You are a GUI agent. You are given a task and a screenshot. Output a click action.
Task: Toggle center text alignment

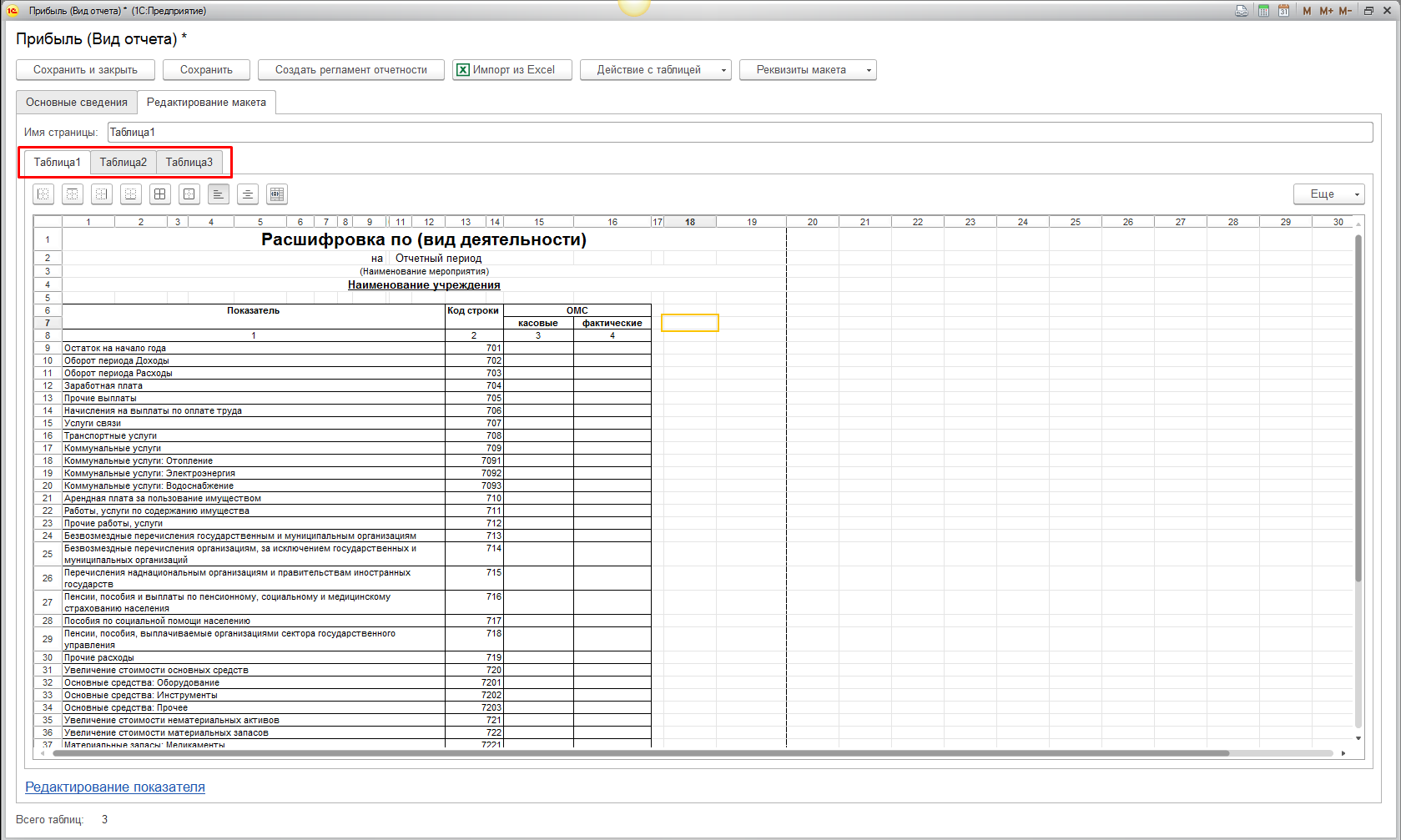click(x=248, y=194)
